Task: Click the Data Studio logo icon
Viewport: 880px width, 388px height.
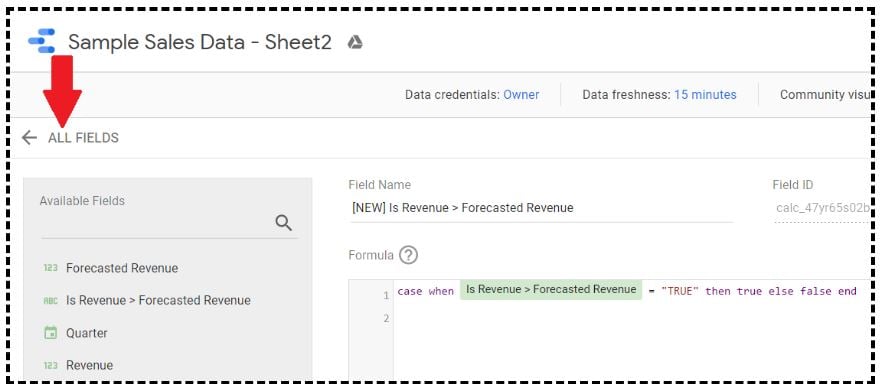Action: 42,41
